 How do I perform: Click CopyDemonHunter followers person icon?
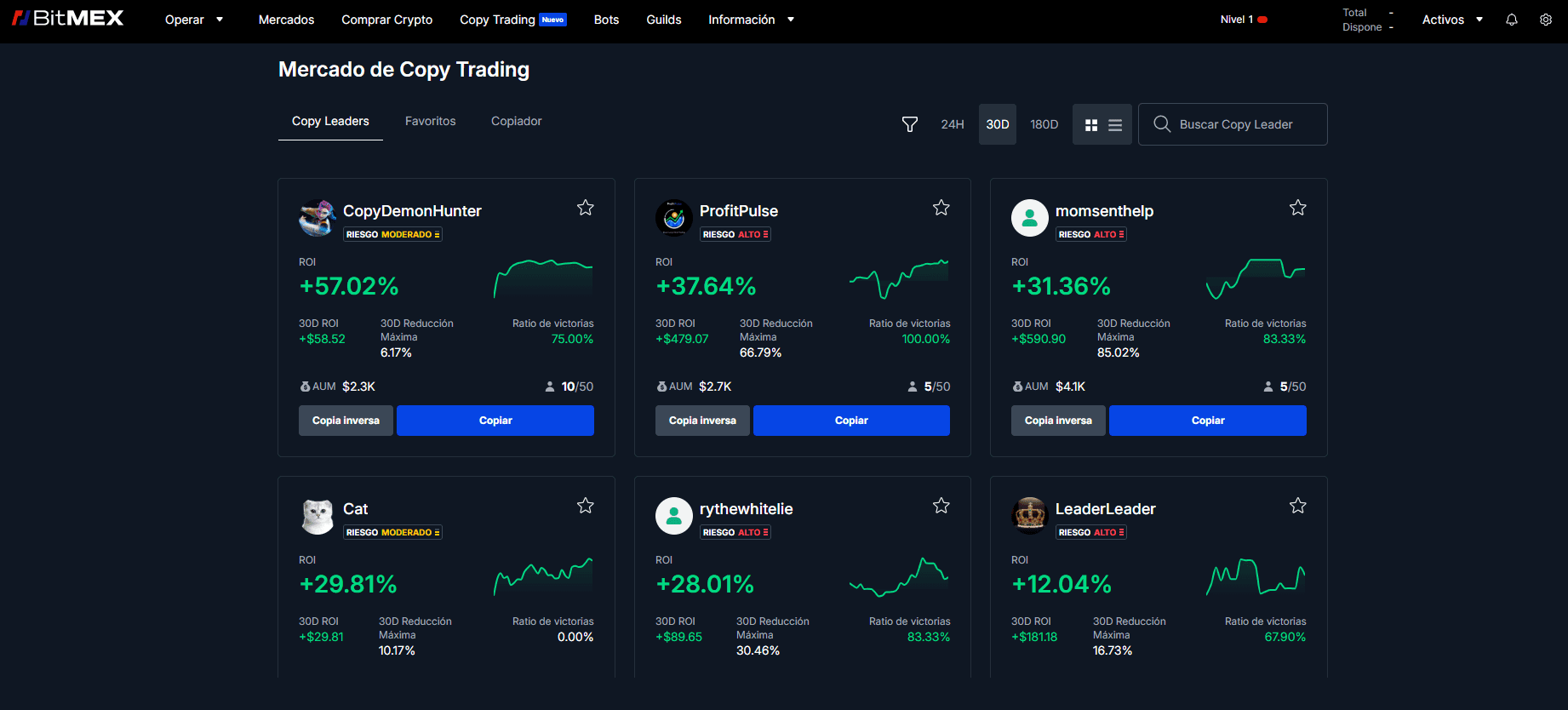click(550, 386)
